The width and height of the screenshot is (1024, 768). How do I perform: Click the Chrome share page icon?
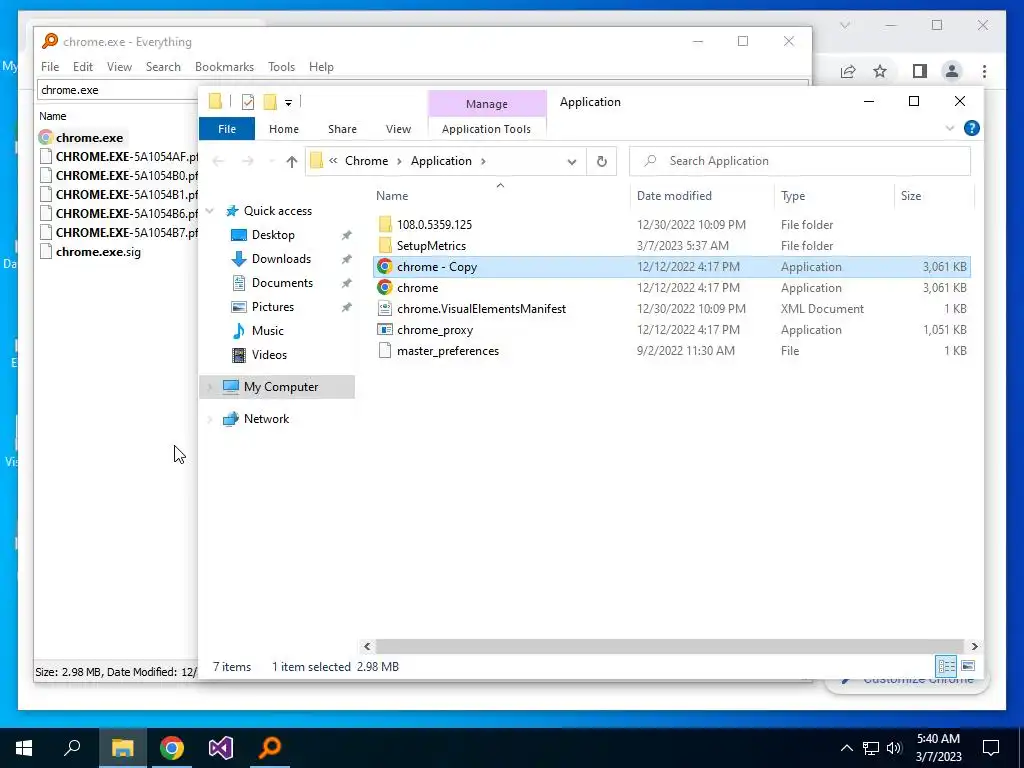pyautogui.click(x=848, y=71)
